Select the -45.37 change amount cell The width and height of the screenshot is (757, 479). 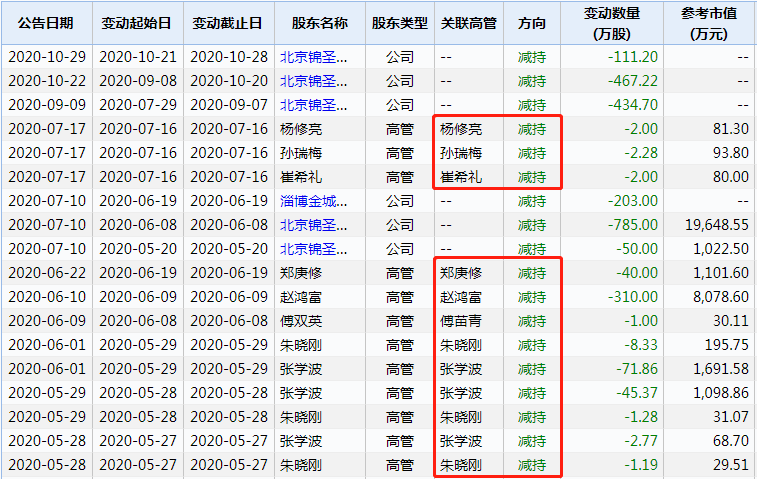click(x=637, y=393)
